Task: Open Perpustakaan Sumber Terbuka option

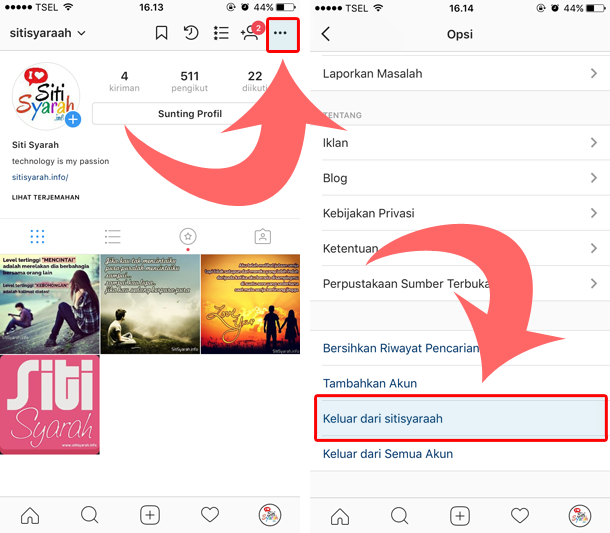Action: (x=460, y=283)
